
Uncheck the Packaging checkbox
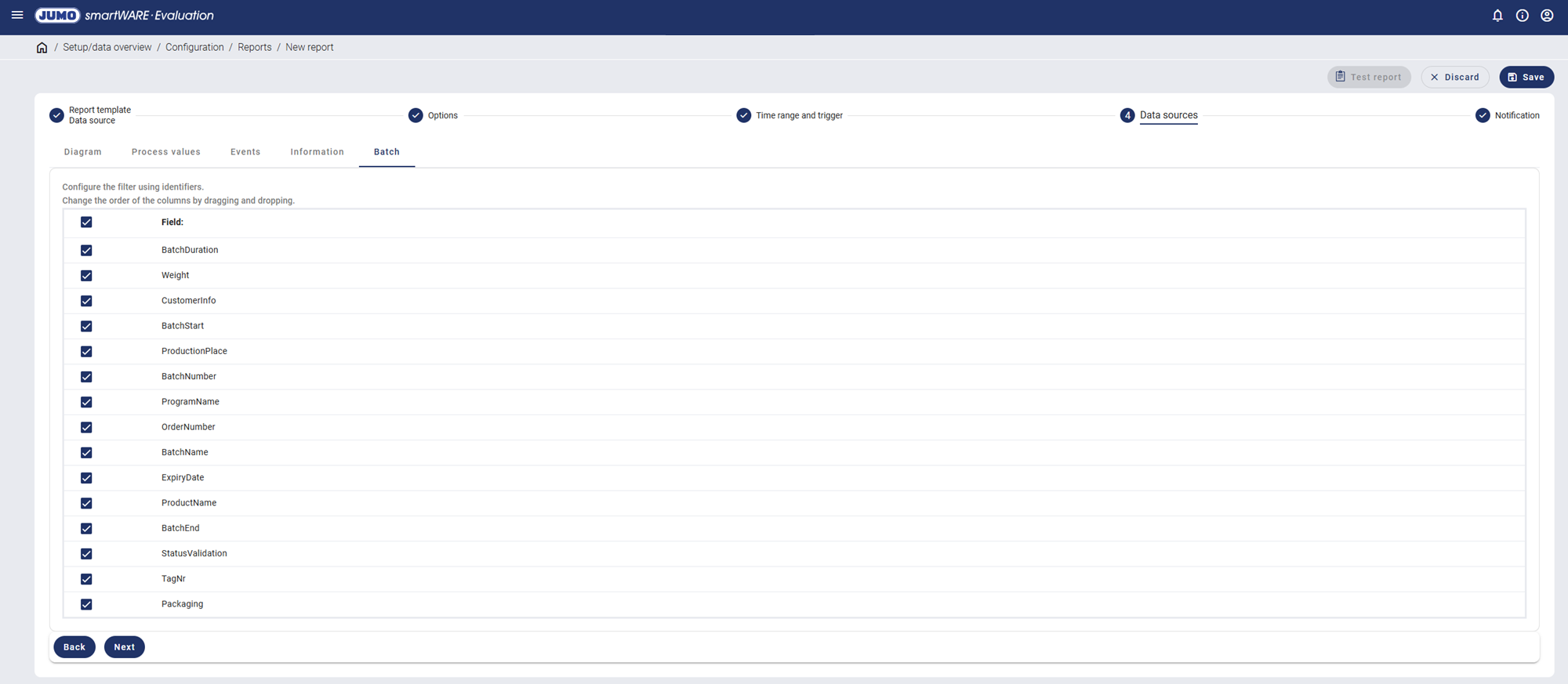tap(86, 604)
